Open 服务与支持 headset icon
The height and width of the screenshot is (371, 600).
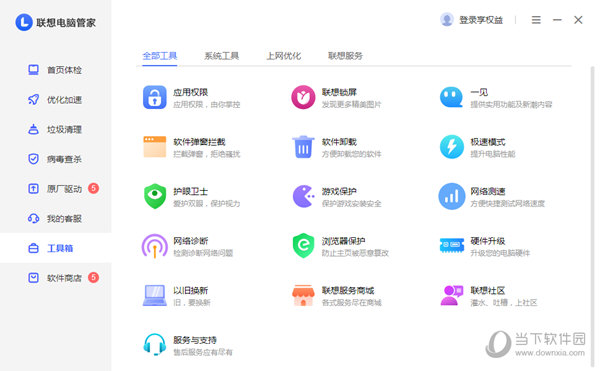point(155,345)
